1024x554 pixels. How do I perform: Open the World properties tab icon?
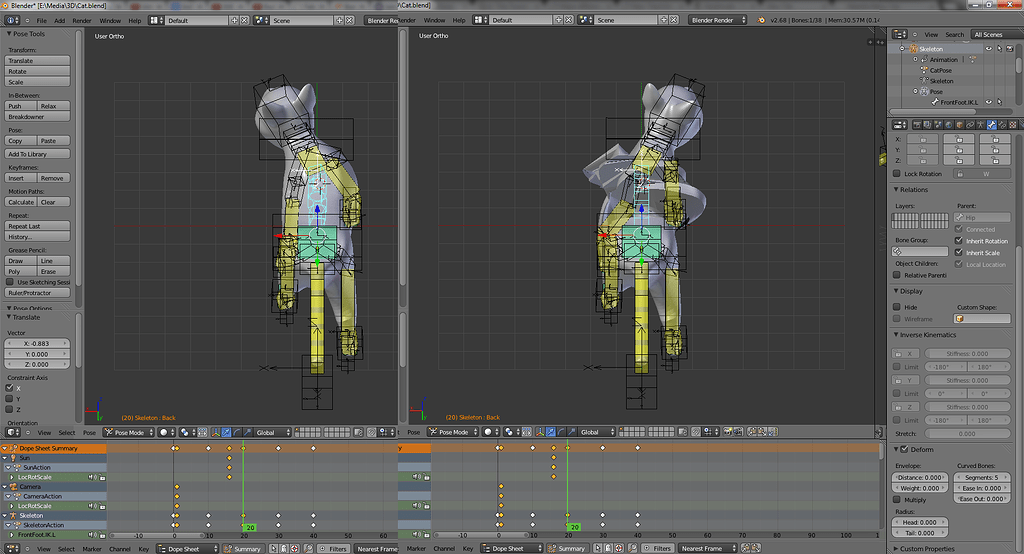949,124
